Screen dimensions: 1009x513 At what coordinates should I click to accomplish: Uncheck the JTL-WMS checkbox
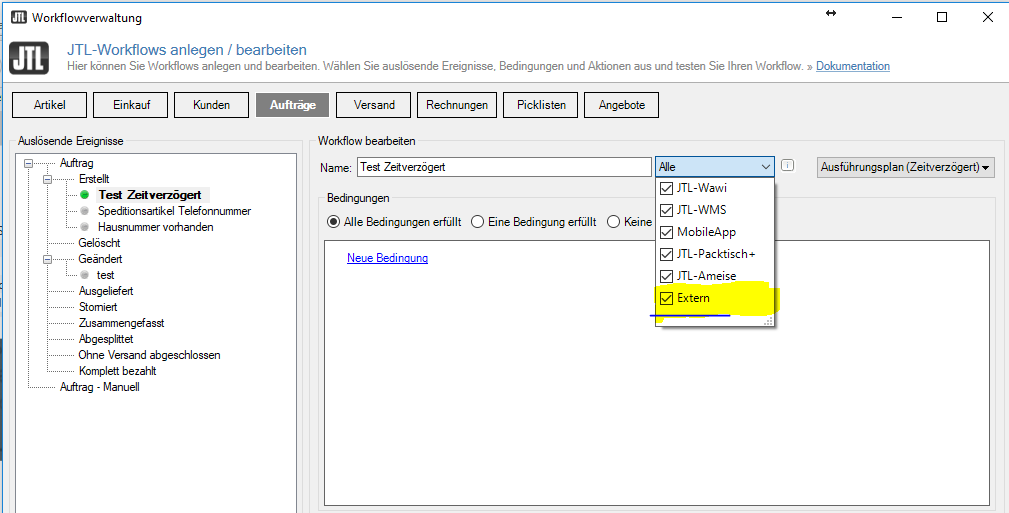click(666, 210)
